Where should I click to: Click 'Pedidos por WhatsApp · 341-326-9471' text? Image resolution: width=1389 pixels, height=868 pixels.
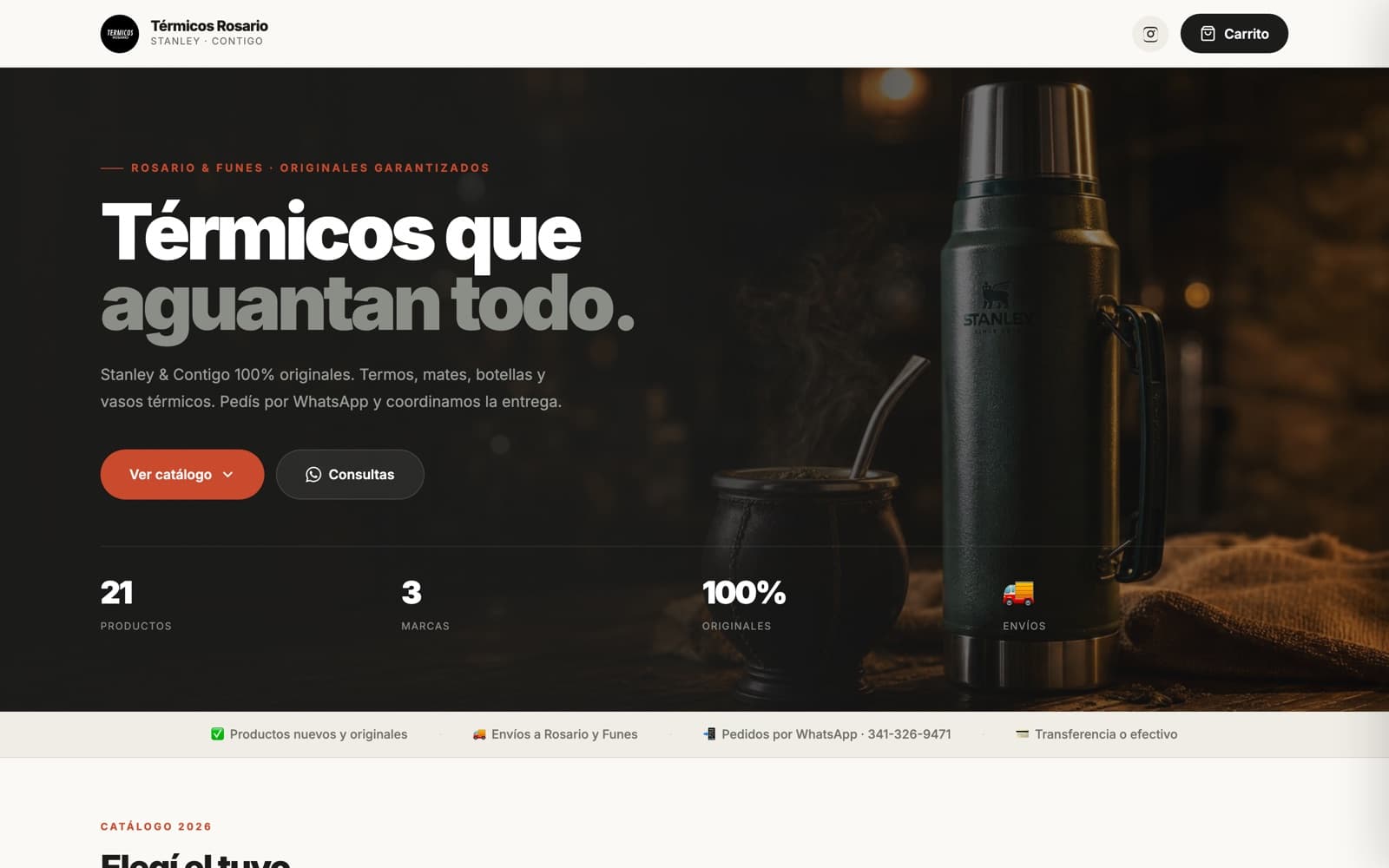tap(836, 734)
